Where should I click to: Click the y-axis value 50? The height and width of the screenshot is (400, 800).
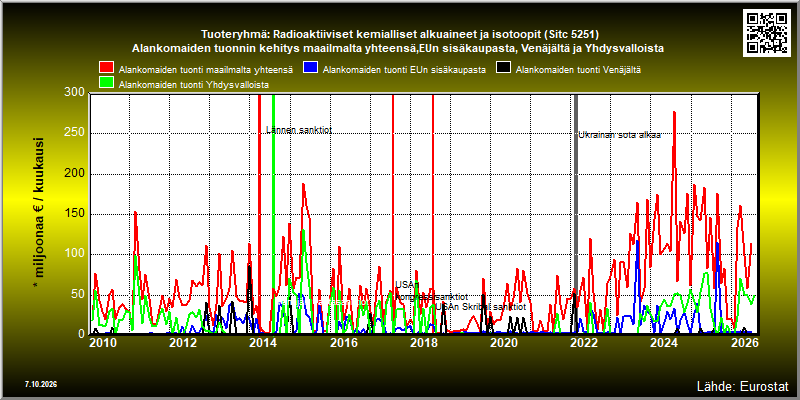click(78, 294)
